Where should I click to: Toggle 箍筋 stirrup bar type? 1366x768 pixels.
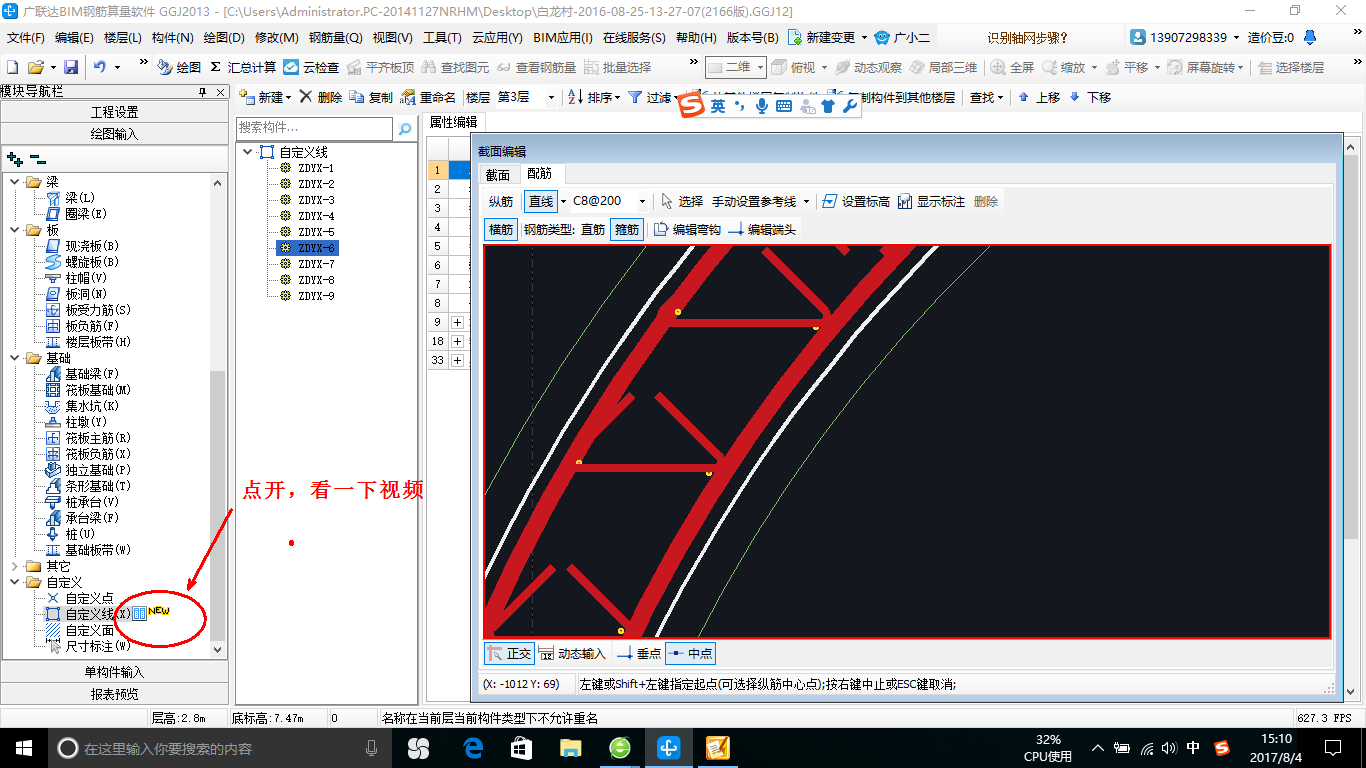point(627,229)
